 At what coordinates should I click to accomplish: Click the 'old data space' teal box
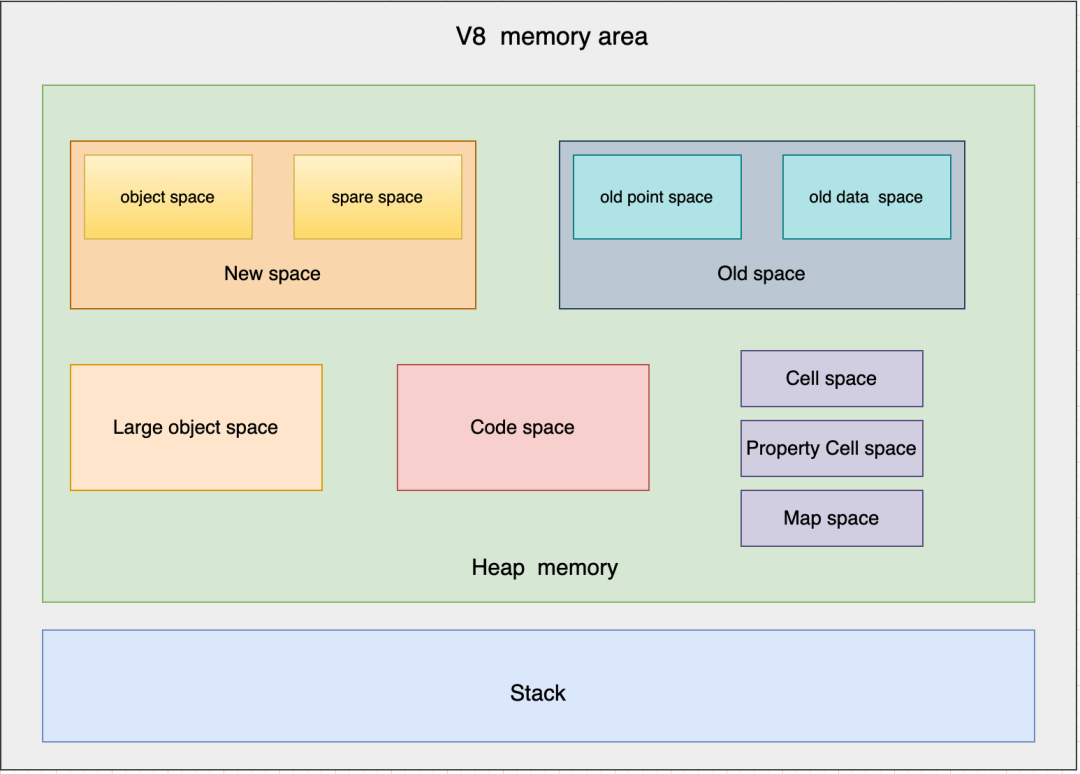pos(866,197)
